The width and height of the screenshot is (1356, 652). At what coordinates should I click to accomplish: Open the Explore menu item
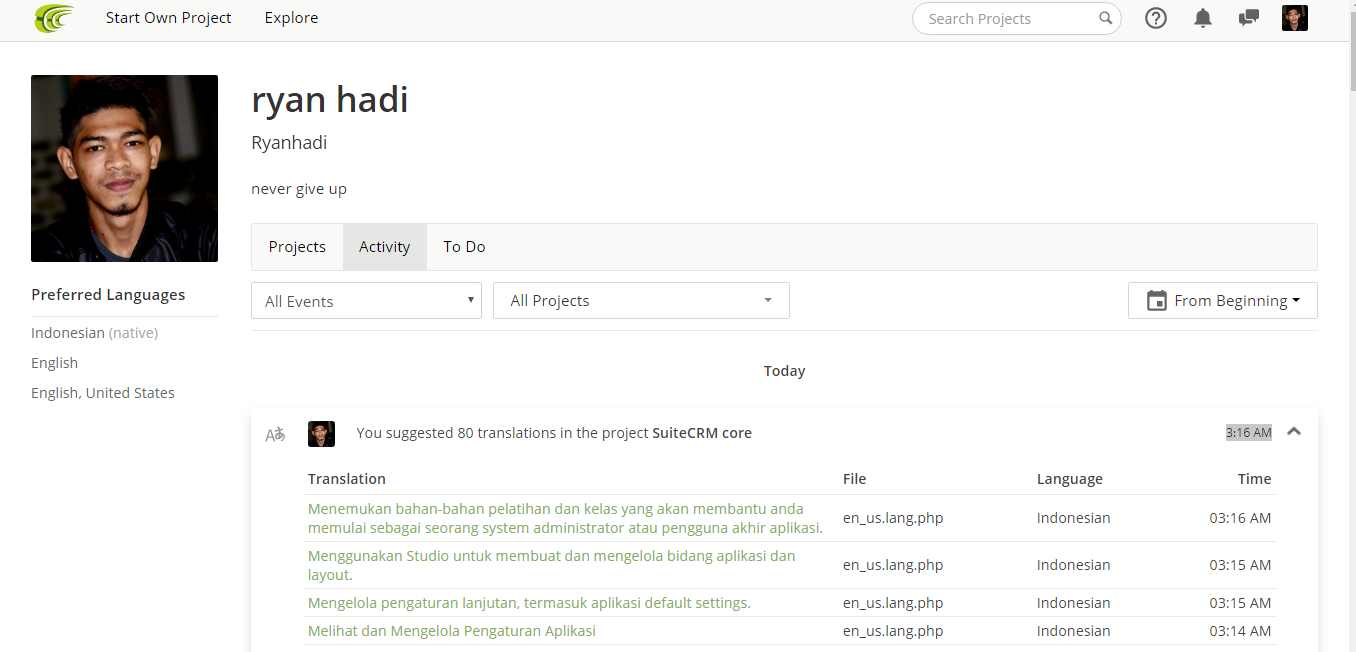291,18
